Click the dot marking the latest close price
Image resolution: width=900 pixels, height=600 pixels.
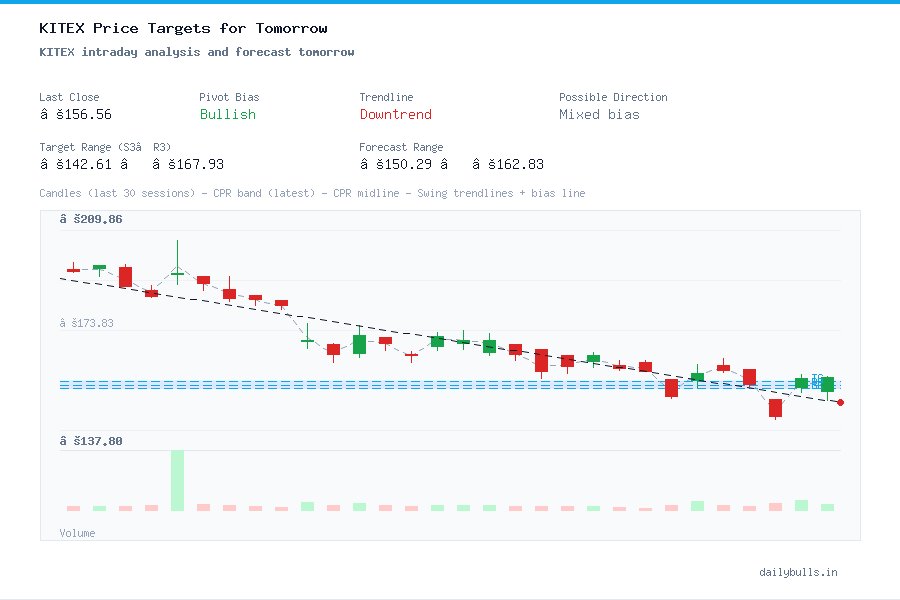pyautogui.click(x=840, y=402)
